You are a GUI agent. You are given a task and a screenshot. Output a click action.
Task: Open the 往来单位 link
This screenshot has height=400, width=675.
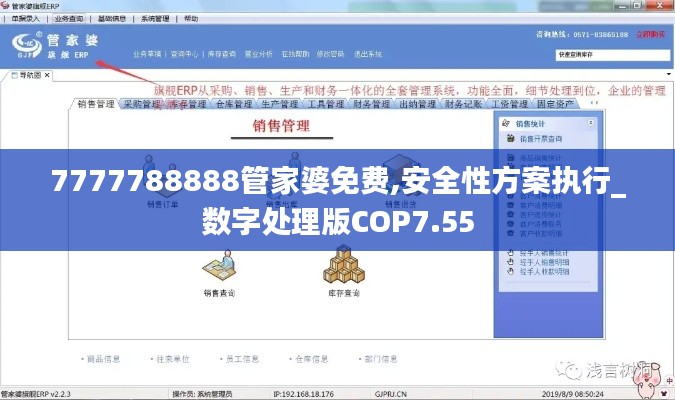point(173,359)
